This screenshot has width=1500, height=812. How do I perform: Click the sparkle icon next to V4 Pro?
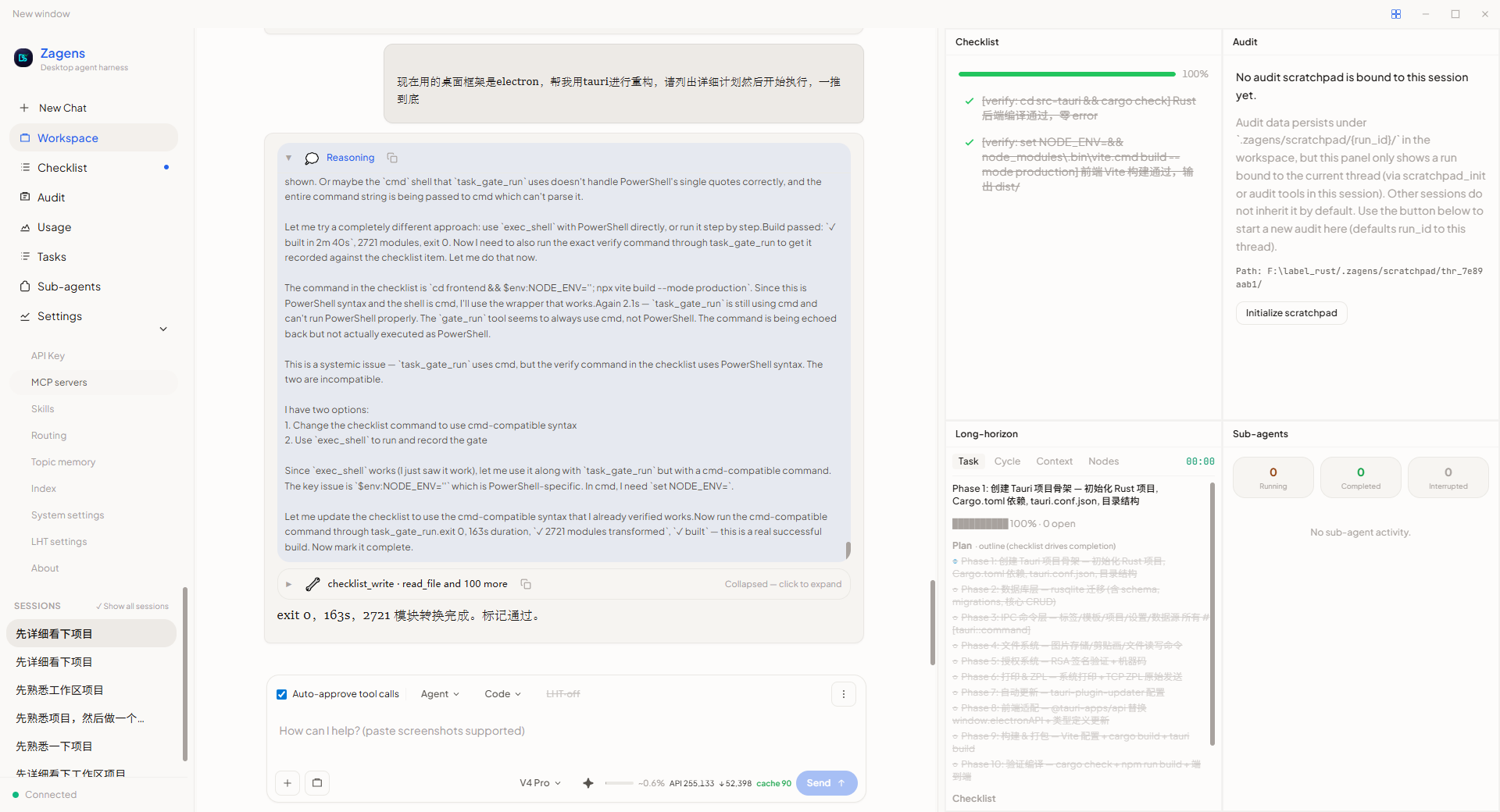[588, 783]
